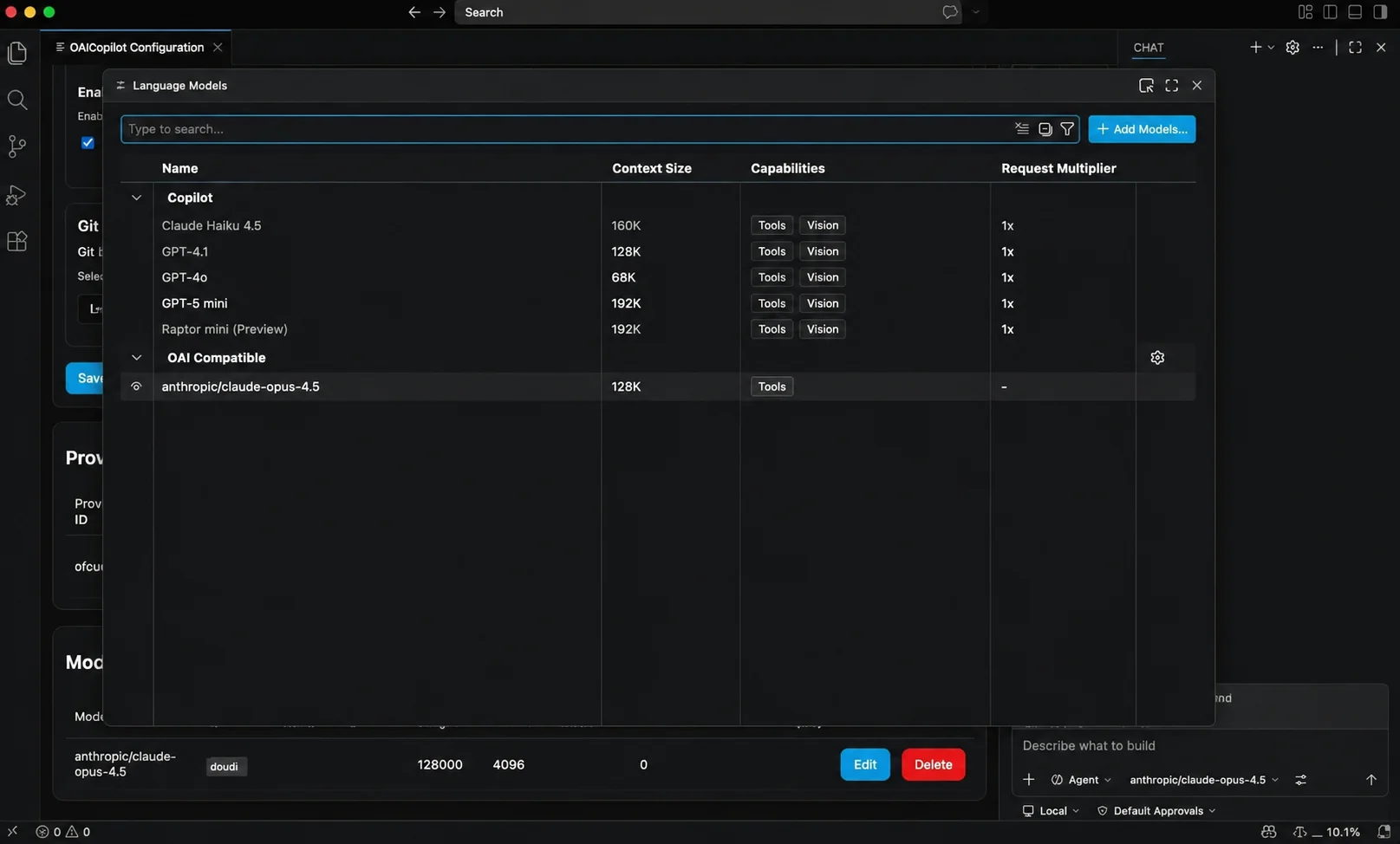The image size is (1400, 844).
Task: Toggle the Enable checkbox in configuration
Action: [88, 143]
